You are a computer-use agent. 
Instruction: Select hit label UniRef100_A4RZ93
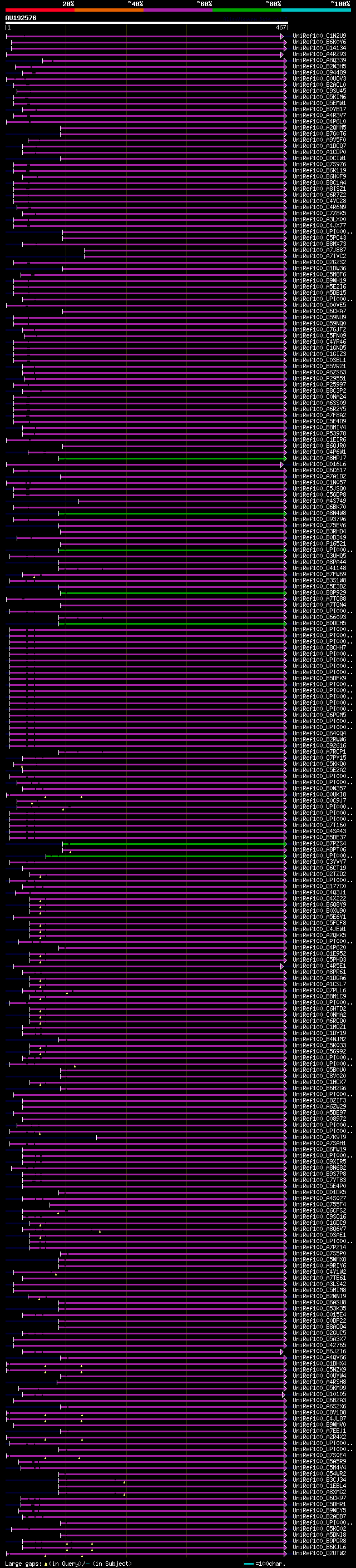(x=319, y=54)
